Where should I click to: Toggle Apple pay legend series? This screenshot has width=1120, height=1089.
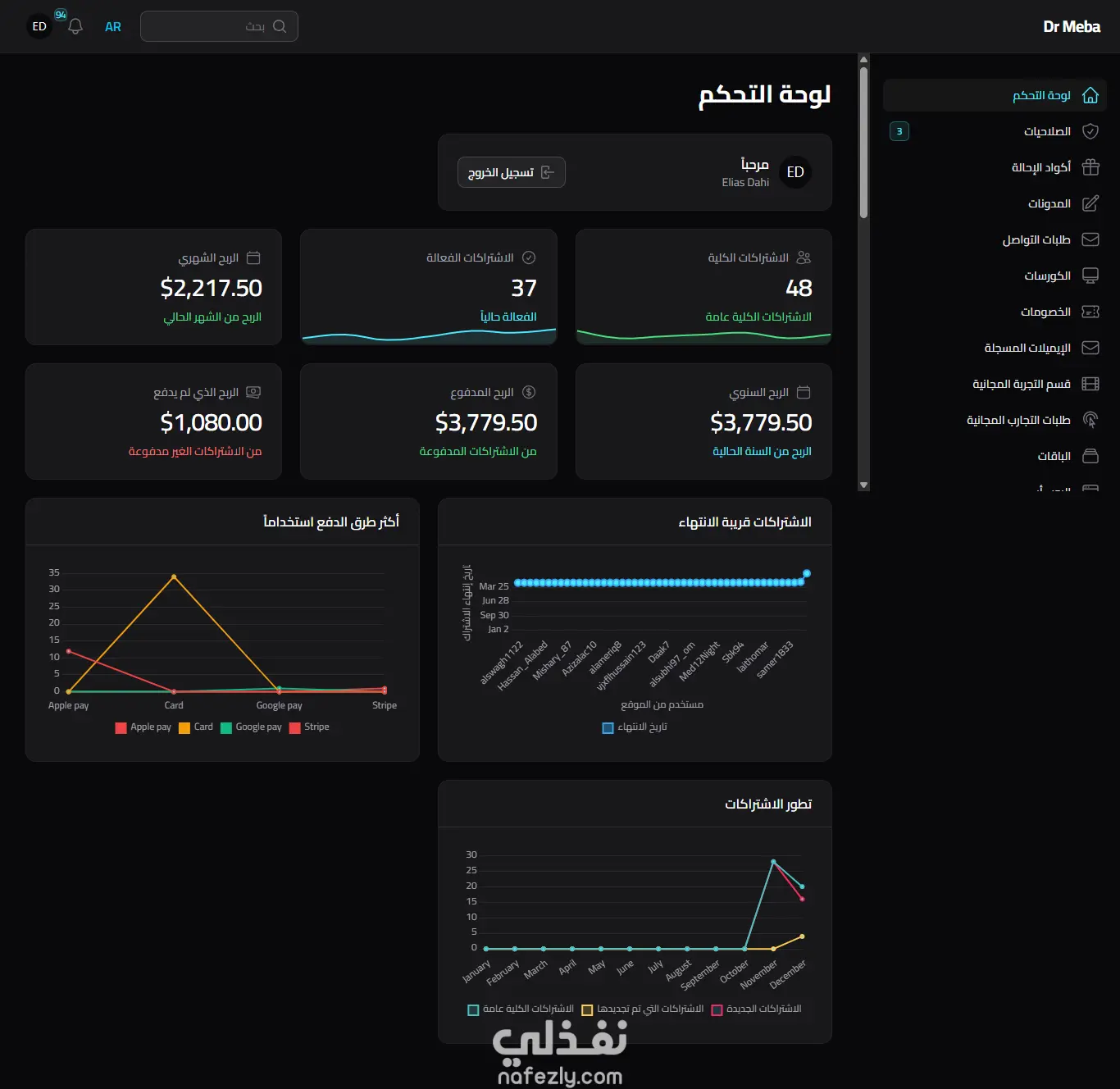[x=143, y=727]
